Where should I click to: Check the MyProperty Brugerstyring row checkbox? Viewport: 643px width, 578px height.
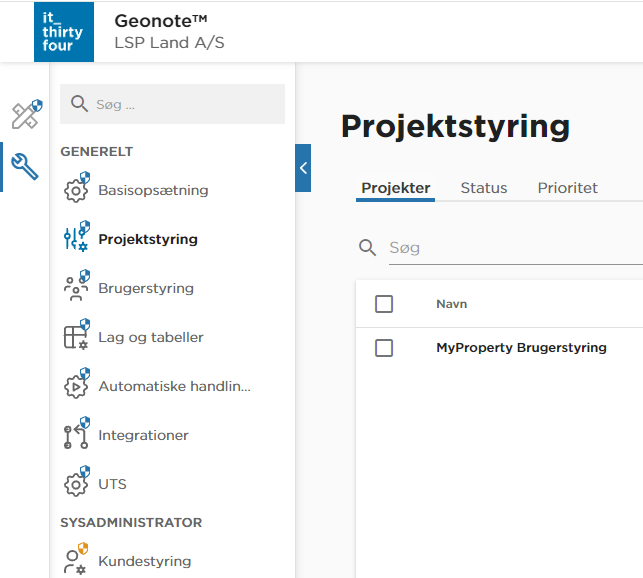click(x=384, y=348)
